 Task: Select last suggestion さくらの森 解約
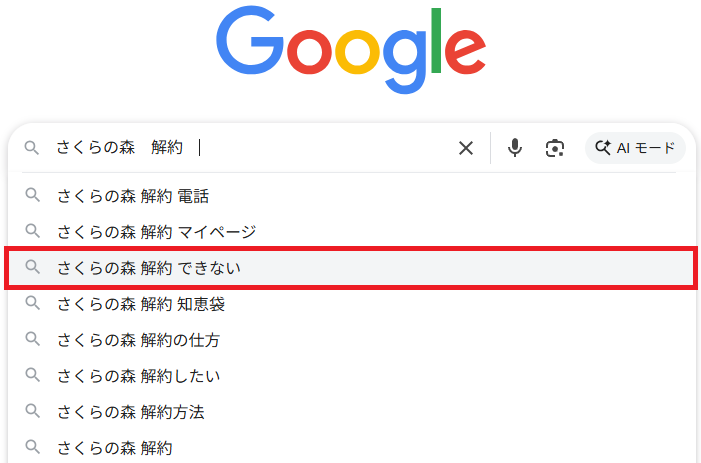coord(115,447)
